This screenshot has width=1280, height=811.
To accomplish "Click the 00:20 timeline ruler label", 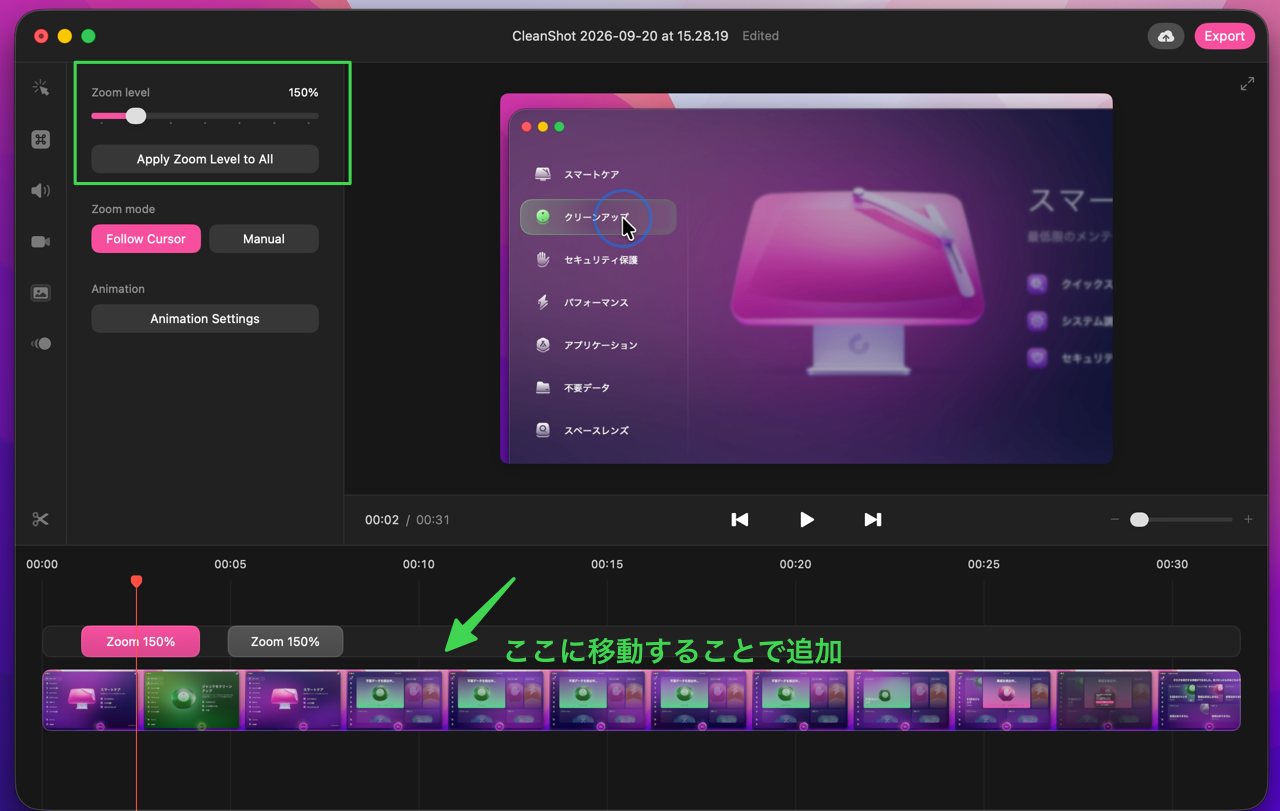I will pyautogui.click(x=796, y=564).
